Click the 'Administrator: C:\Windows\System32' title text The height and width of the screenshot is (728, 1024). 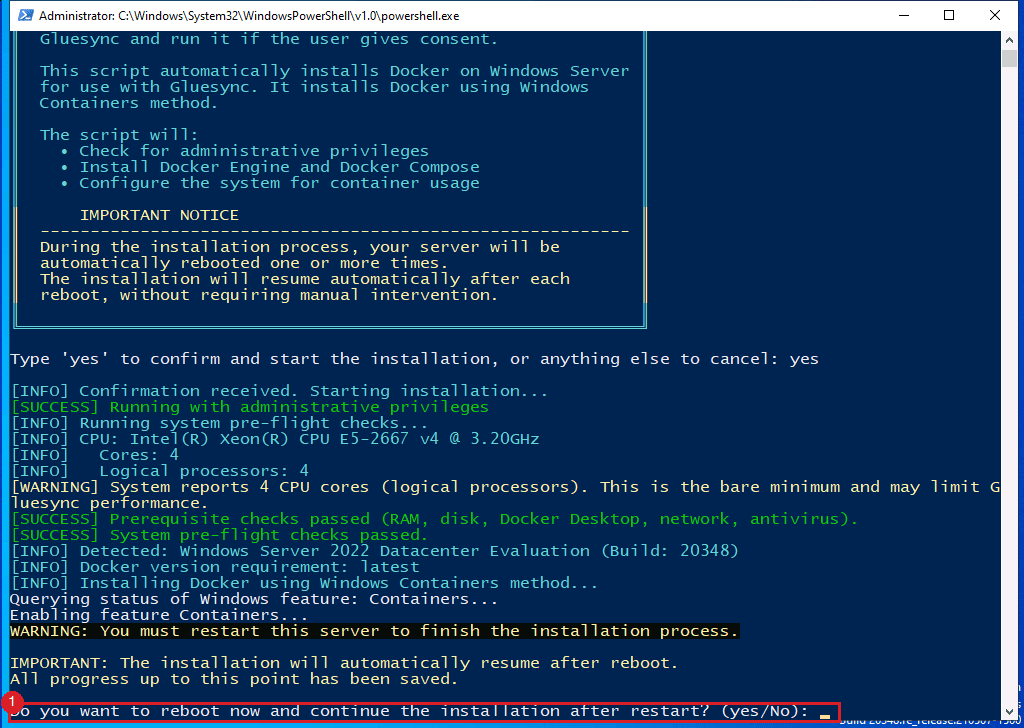249,15
